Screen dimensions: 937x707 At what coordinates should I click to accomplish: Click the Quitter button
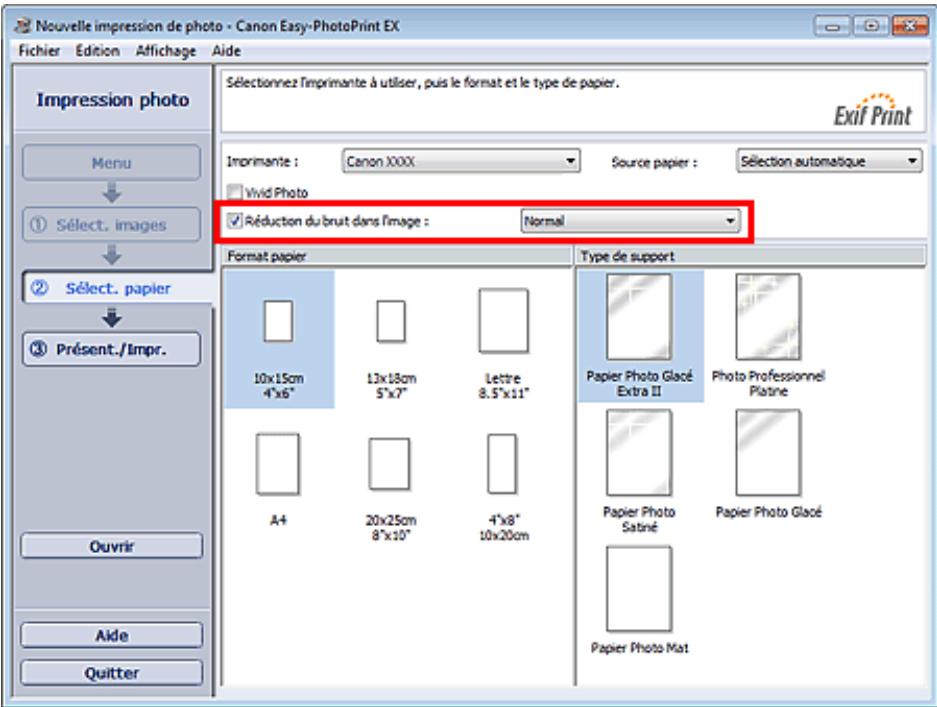(112, 673)
